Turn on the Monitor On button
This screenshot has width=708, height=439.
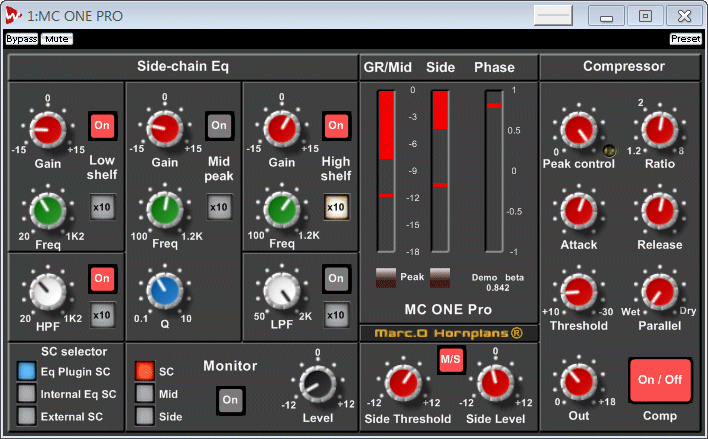(230, 400)
